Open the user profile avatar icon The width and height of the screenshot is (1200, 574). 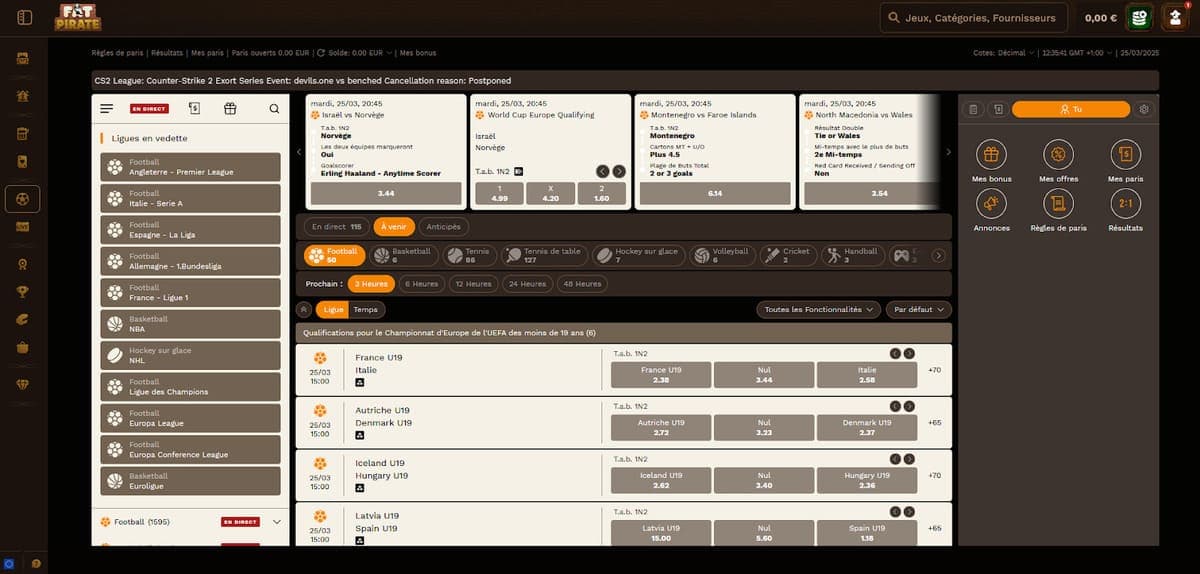pyautogui.click(x=1176, y=17)
